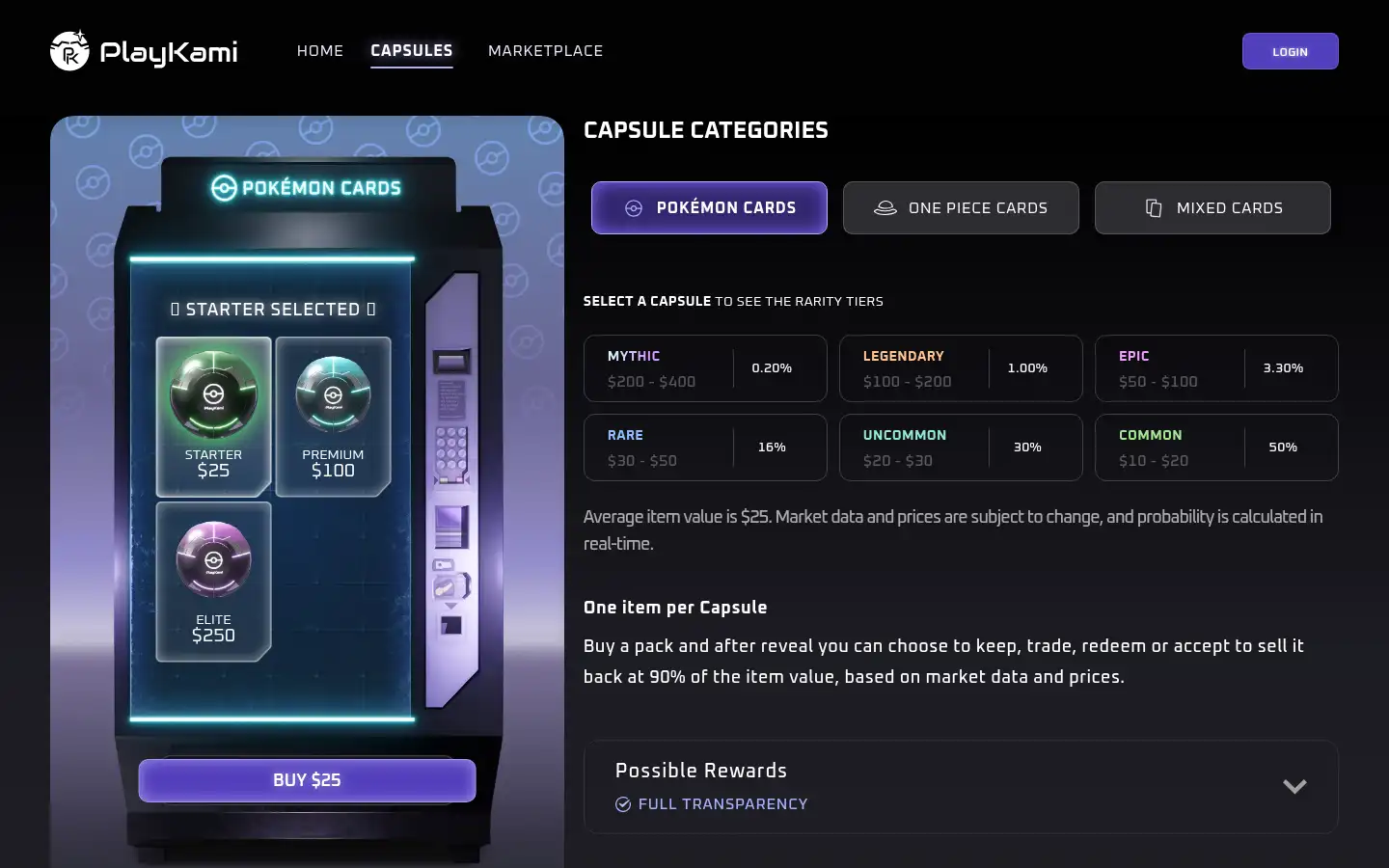Choose the Starter $25 capsule

pos(213,417)
